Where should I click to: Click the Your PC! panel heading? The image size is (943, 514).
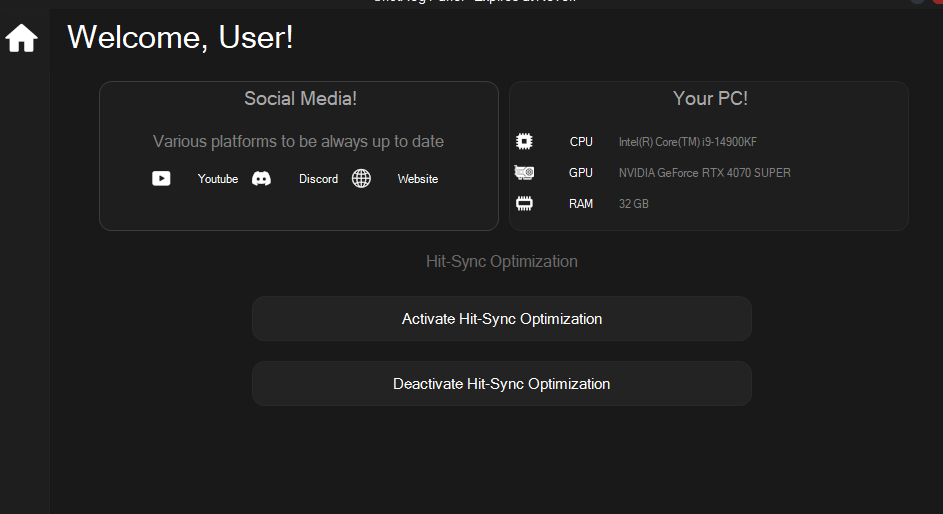coord(710,99)
